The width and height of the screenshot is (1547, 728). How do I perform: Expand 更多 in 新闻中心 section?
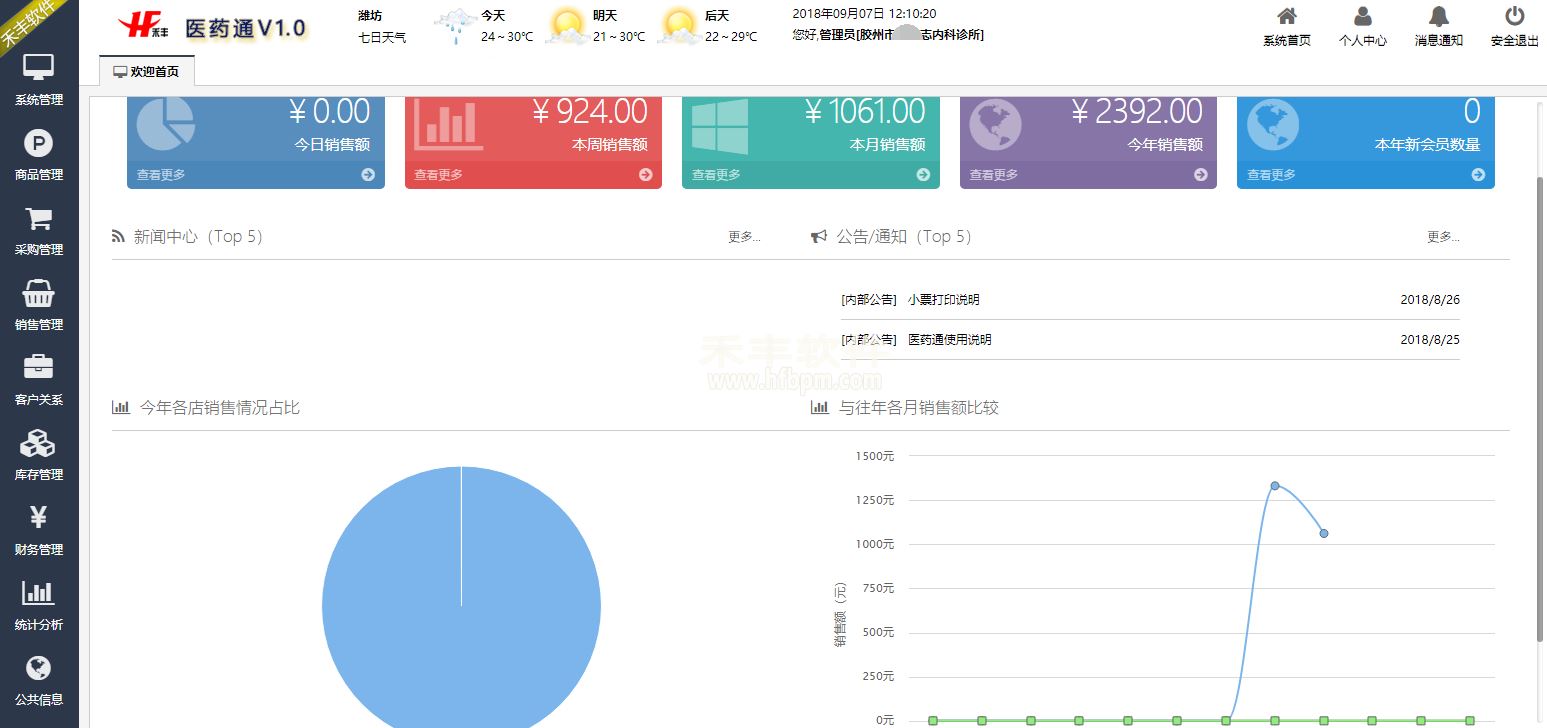tap(743, 237)
